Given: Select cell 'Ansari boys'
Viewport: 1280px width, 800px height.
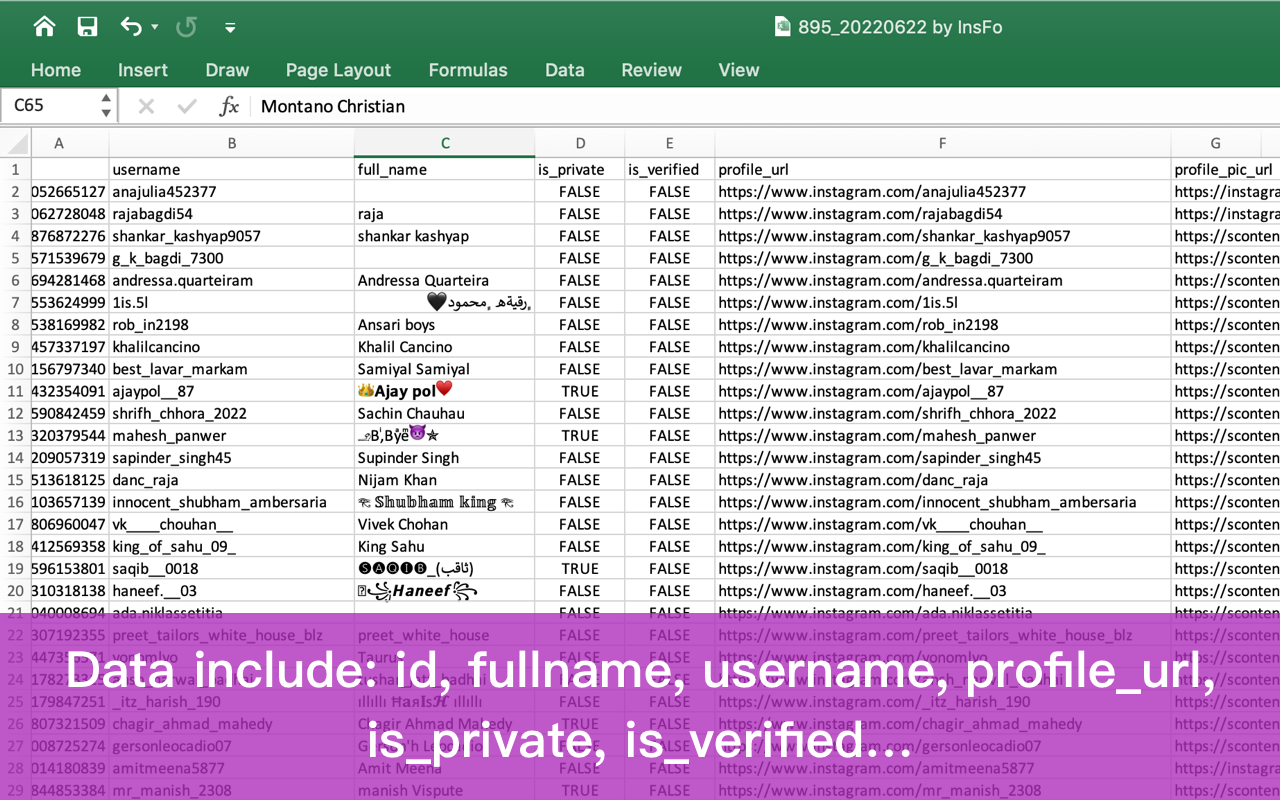Looking at the screenshot, I should point(445,325).
